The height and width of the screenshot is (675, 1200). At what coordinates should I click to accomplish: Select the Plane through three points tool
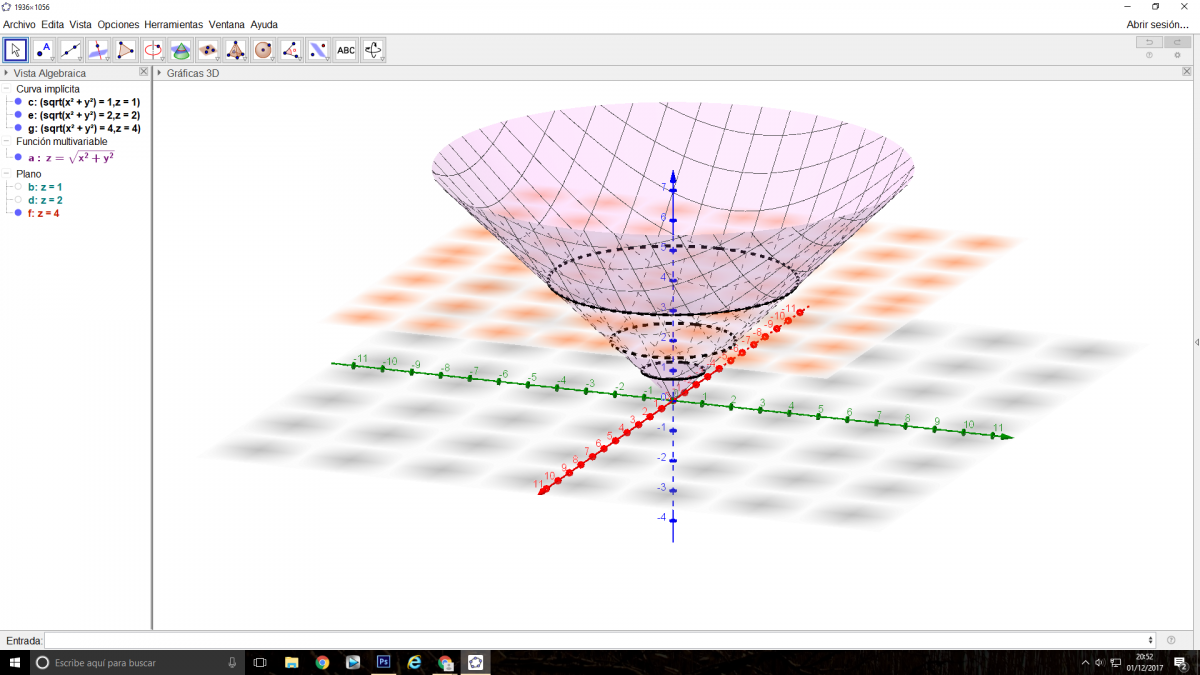click(x=208, y=49)
